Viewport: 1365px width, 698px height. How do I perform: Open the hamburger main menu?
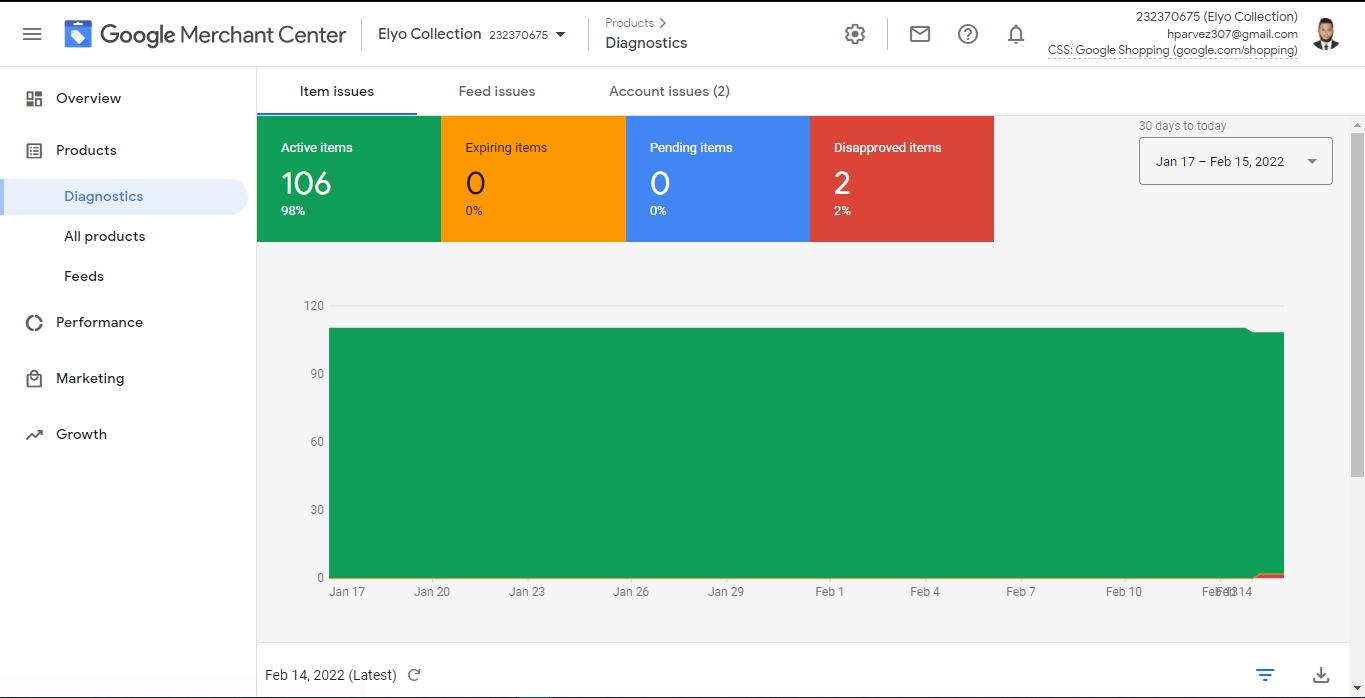tap(32, 34)
